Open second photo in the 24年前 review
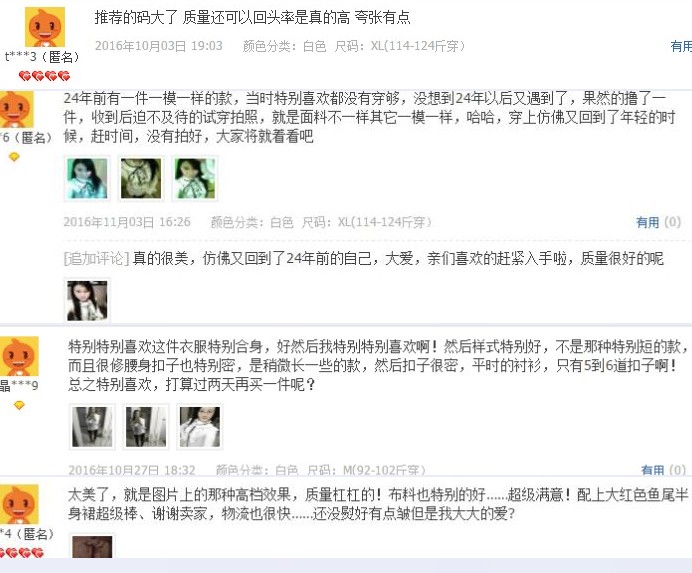Screen dimensions: 692x573 pos(141,178)
